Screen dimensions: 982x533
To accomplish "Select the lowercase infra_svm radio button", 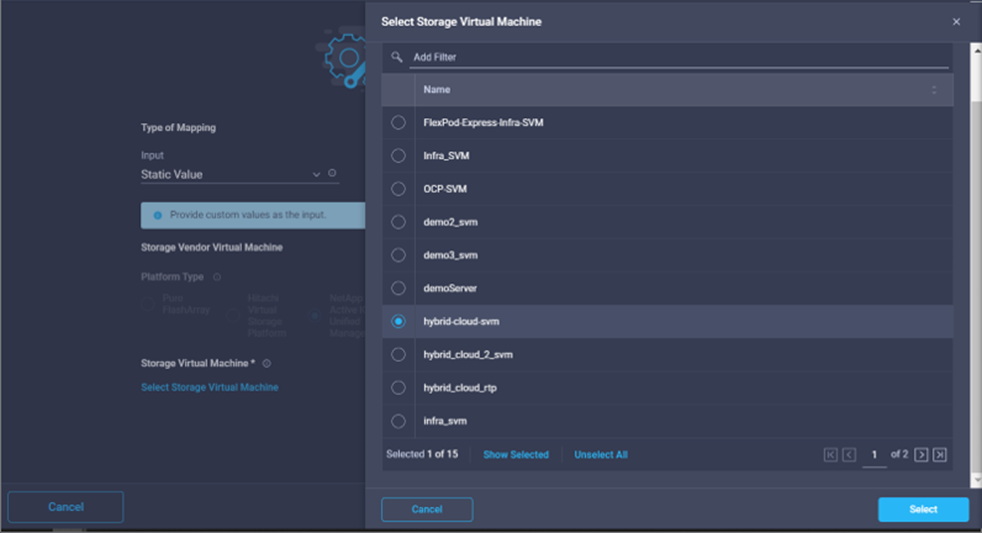I will (398, 422).
